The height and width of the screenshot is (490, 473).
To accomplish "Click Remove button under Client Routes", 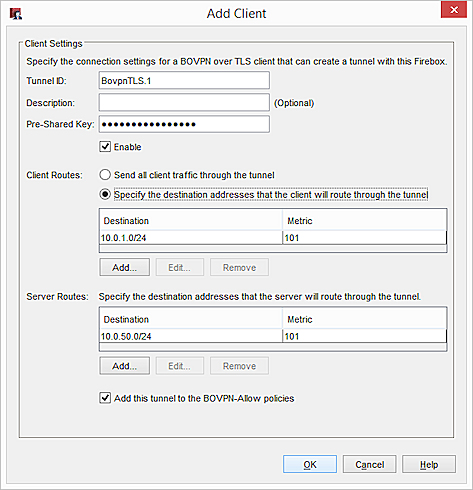I will tap(239, 267).
